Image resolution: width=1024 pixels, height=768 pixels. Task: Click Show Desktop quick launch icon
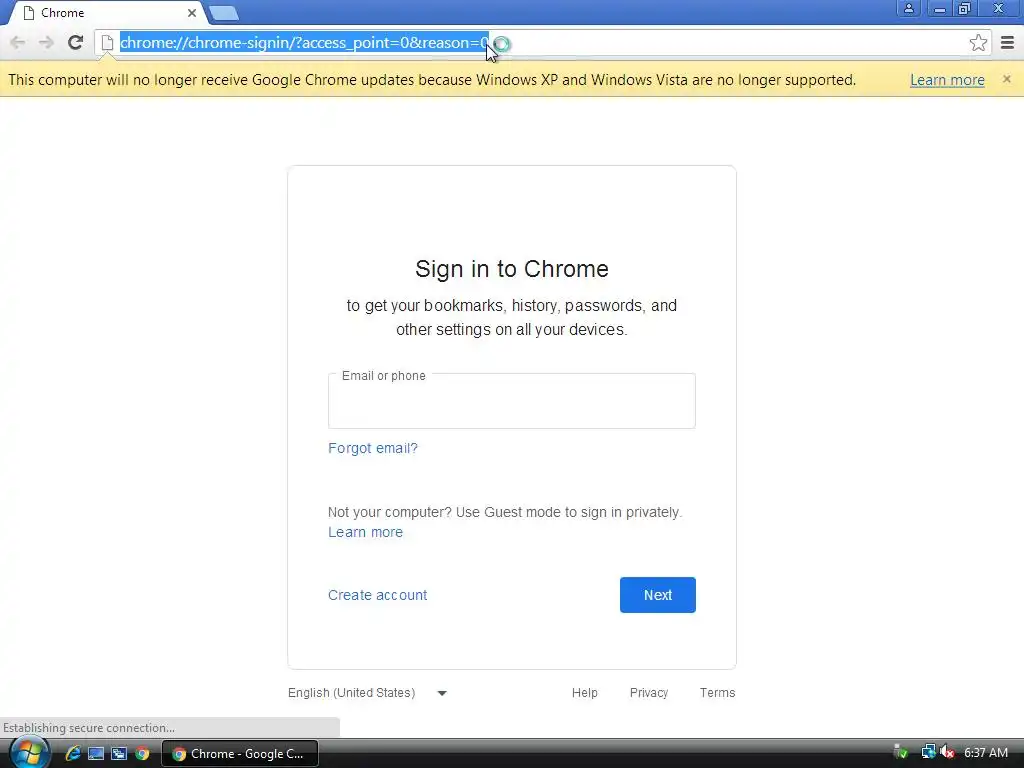(x=96, y=754)
